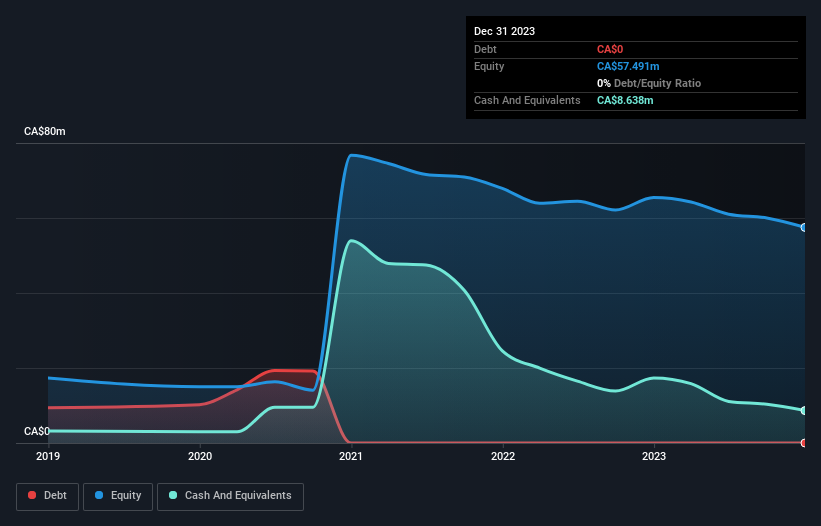Click the CA$57.491m equity value
The width and height of the screenshot is (821, 526).
point(628,66)
